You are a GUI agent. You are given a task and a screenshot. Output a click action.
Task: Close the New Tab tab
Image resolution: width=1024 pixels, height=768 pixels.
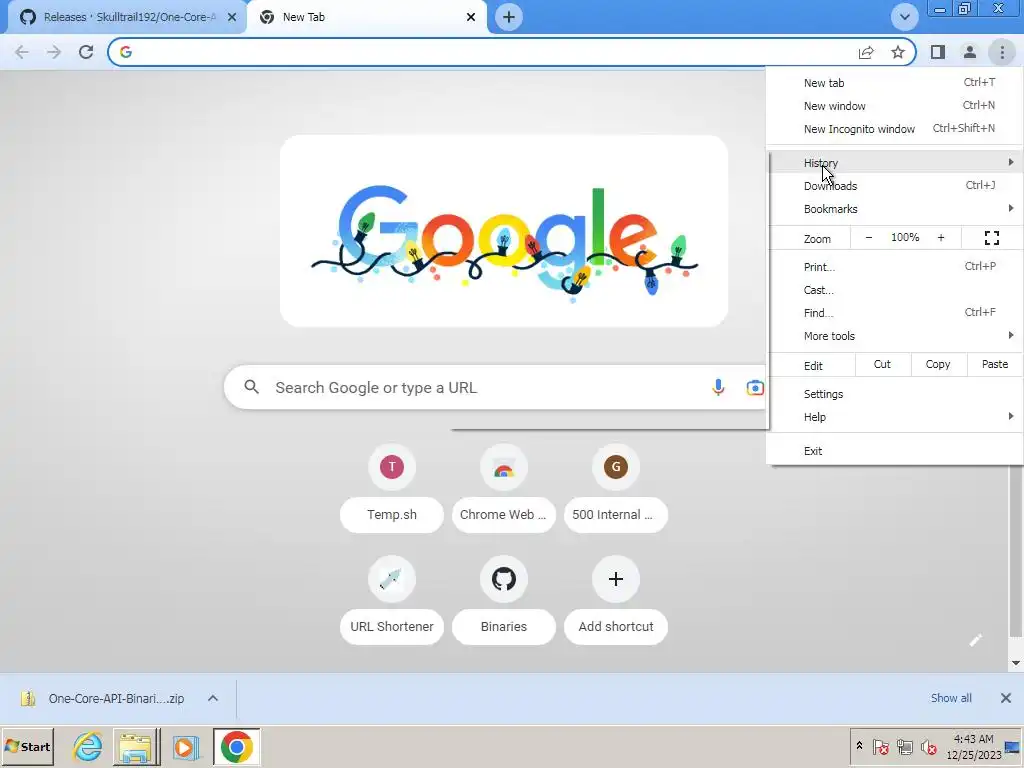point(471,17)
